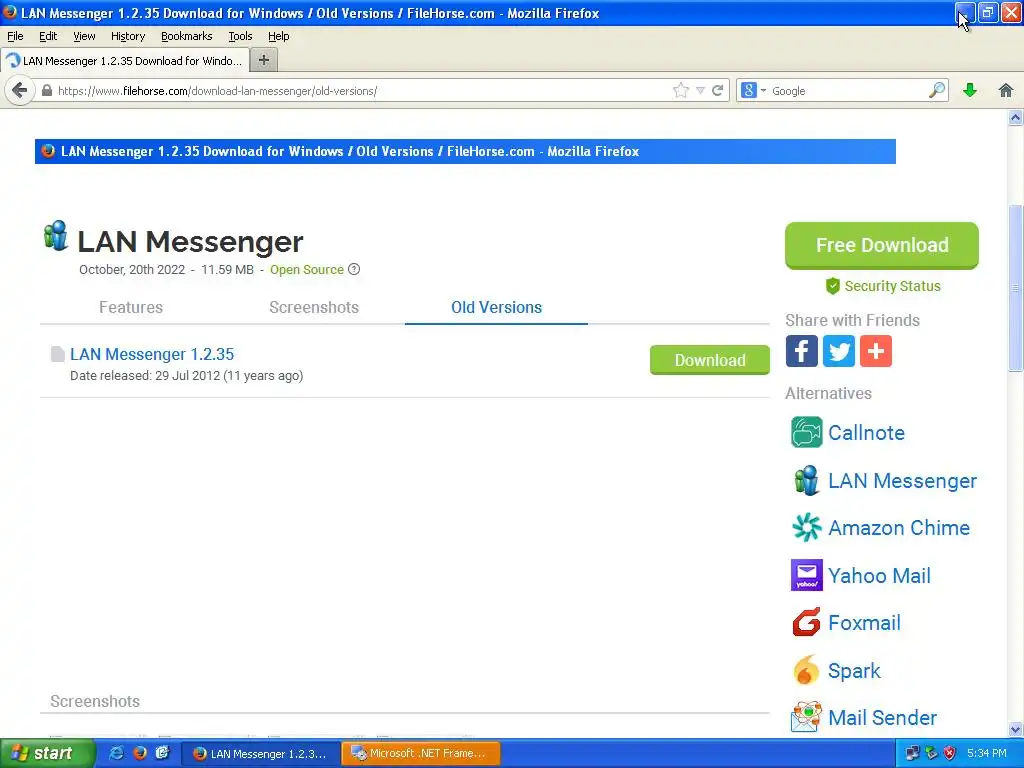Click the vertical scrollbar thumb
Screen dimensions: 1024x768
point(1015,288)
